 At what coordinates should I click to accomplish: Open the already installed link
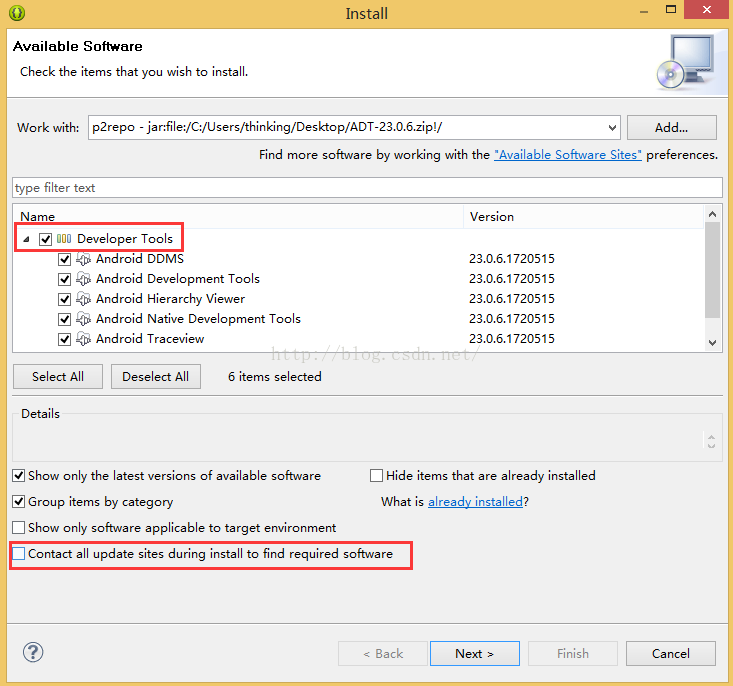[475, 502]
